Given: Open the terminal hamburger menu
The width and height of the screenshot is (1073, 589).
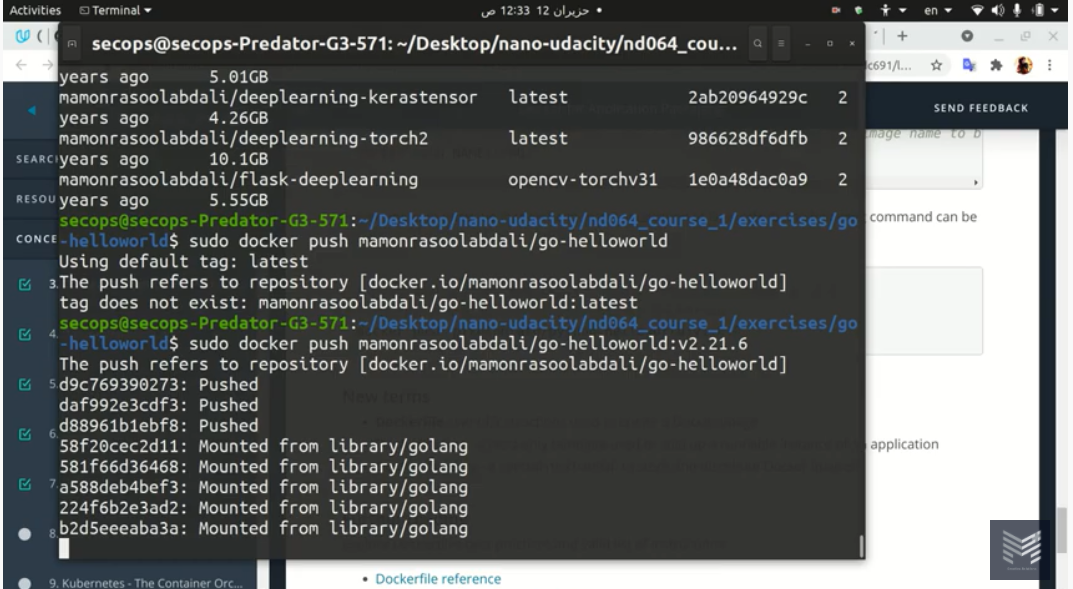Looking at the screenshot, I should (x=781, y=43).
